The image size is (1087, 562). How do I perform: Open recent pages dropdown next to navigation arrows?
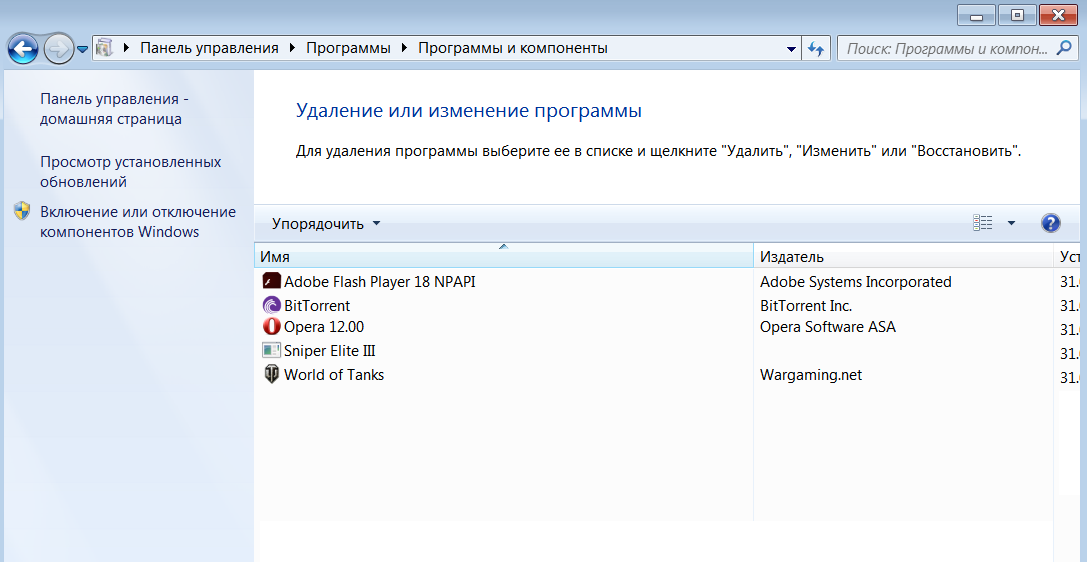tap(82, 48)
